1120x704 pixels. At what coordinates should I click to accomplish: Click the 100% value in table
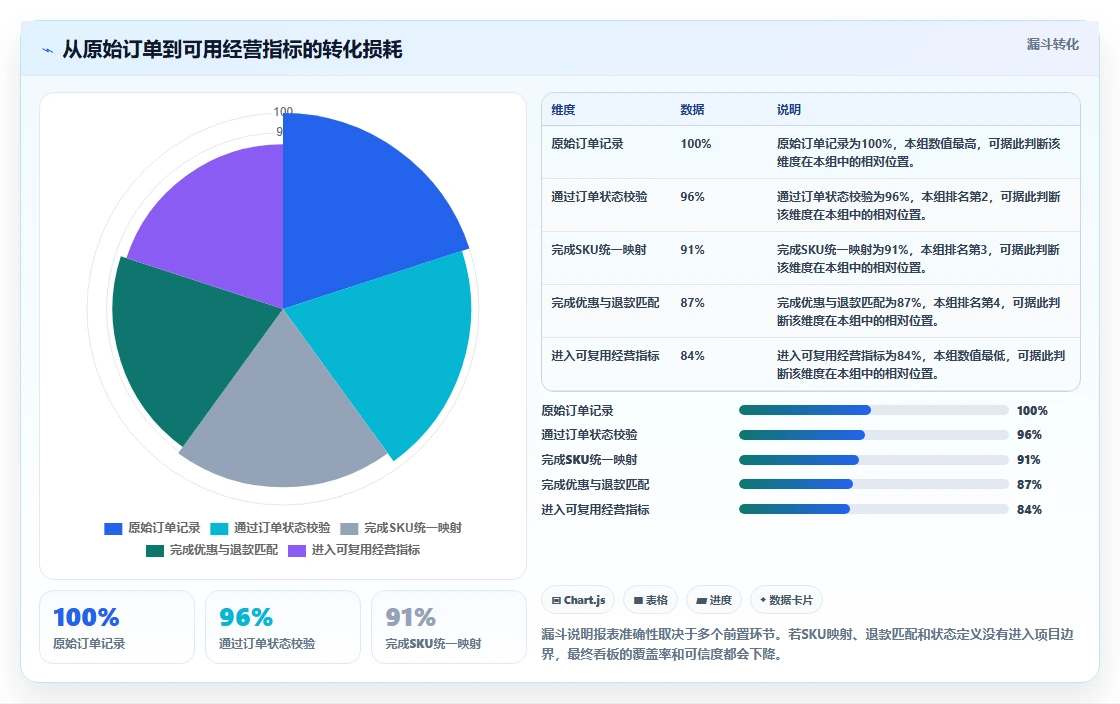click(696, 144)
